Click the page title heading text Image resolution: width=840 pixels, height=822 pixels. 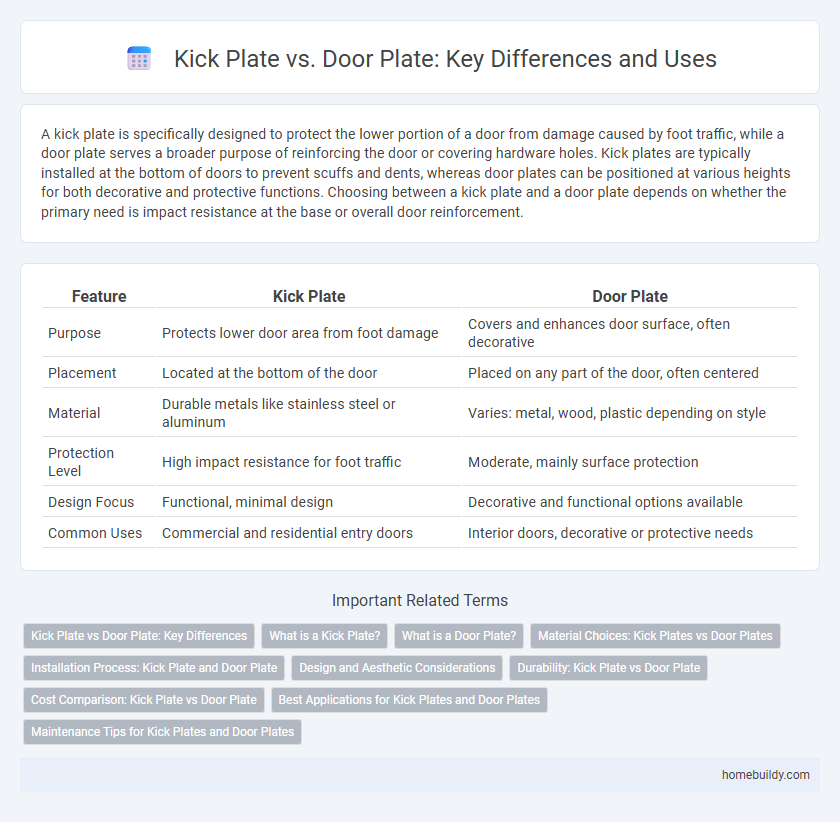click(x=445, y=59)
